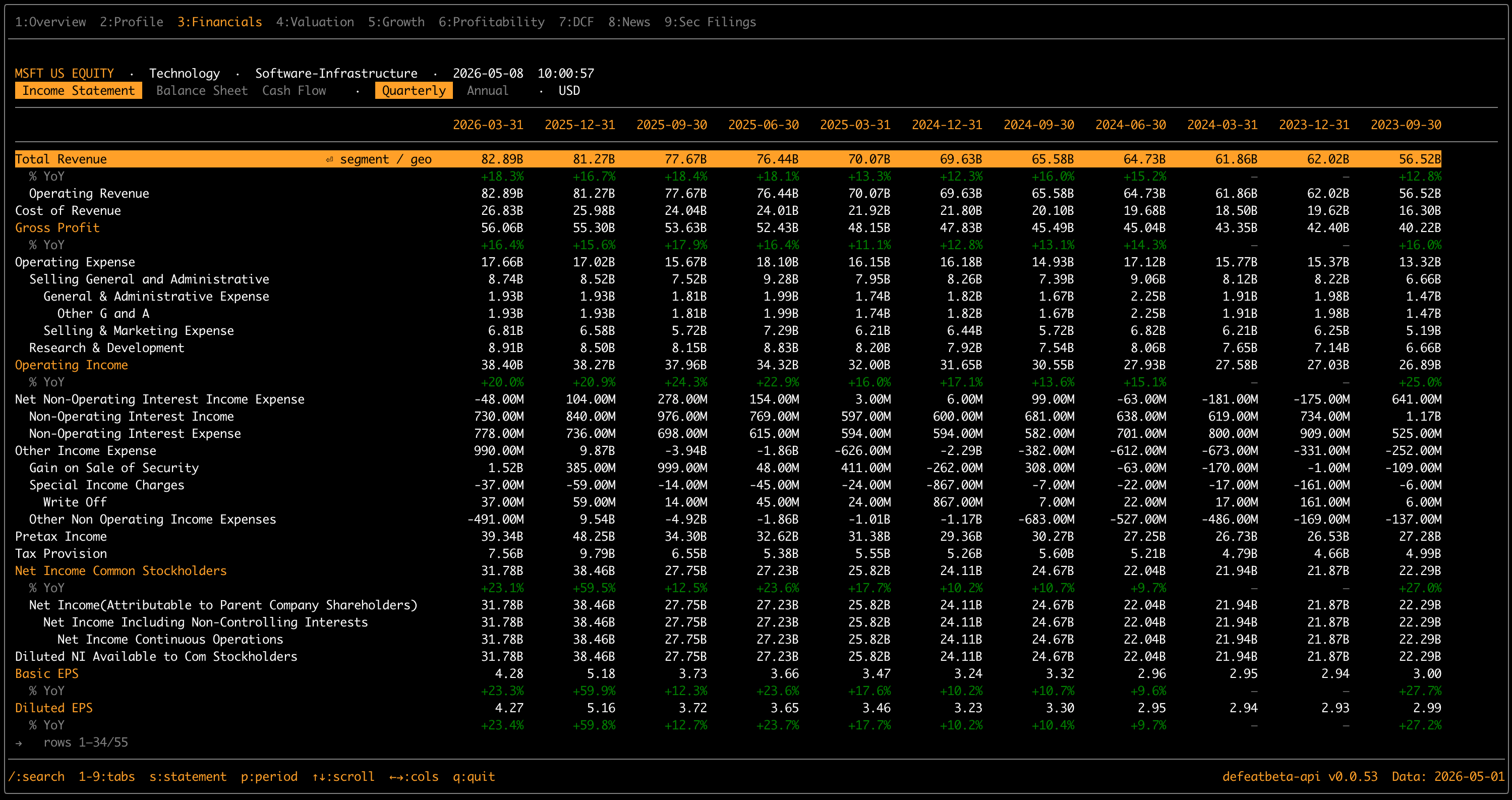Viewport: 1512px width, 800px height.
Task: Go to the 5:Growth tab
Action: 396,22
